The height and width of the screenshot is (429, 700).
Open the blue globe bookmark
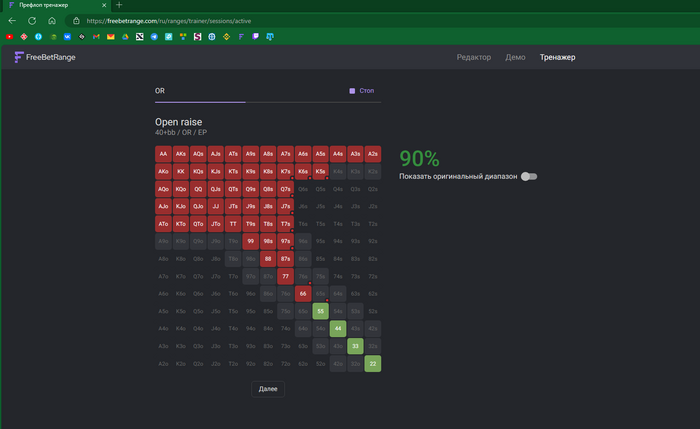point(212,37)
